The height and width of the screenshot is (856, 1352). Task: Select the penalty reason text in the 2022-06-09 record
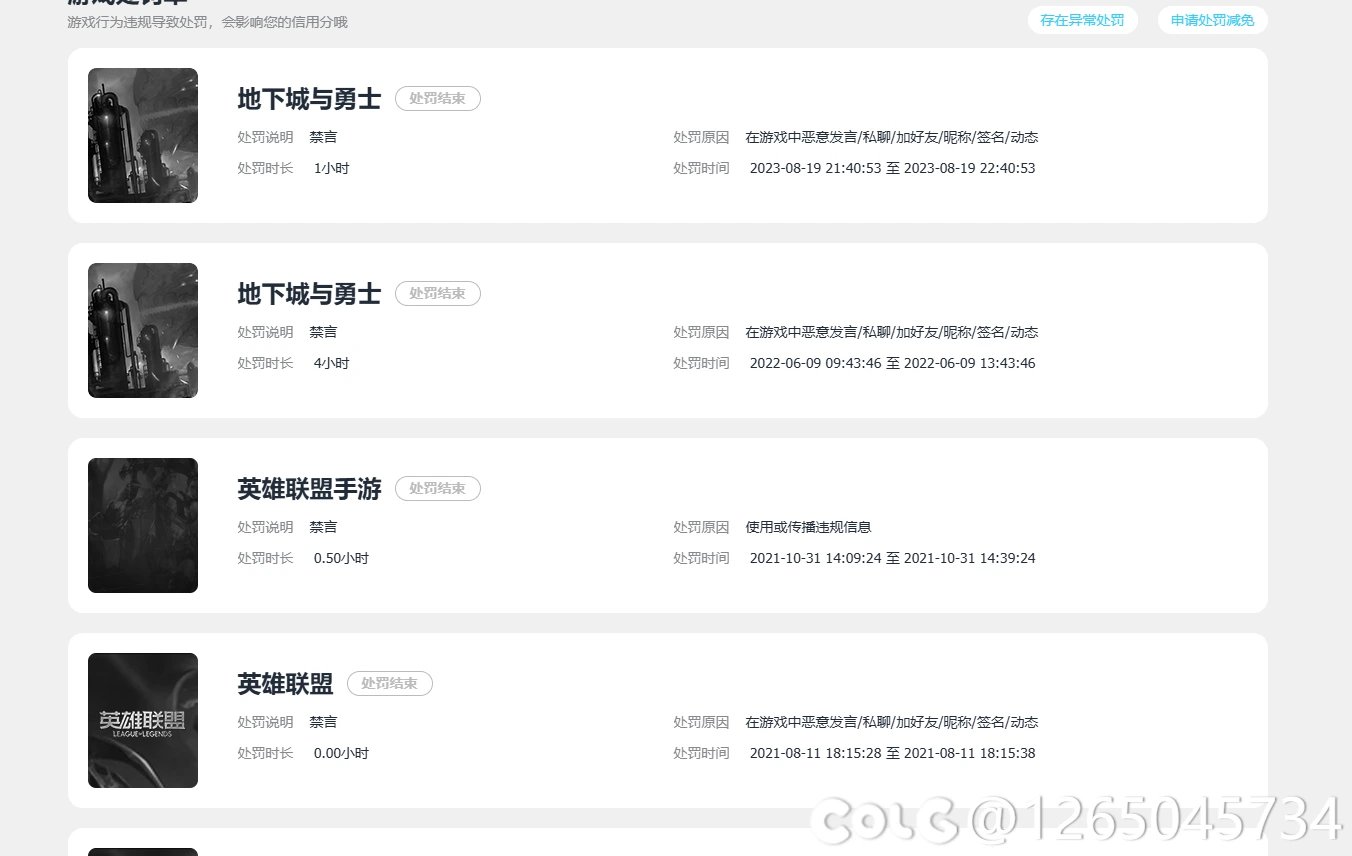coord(892,332)
